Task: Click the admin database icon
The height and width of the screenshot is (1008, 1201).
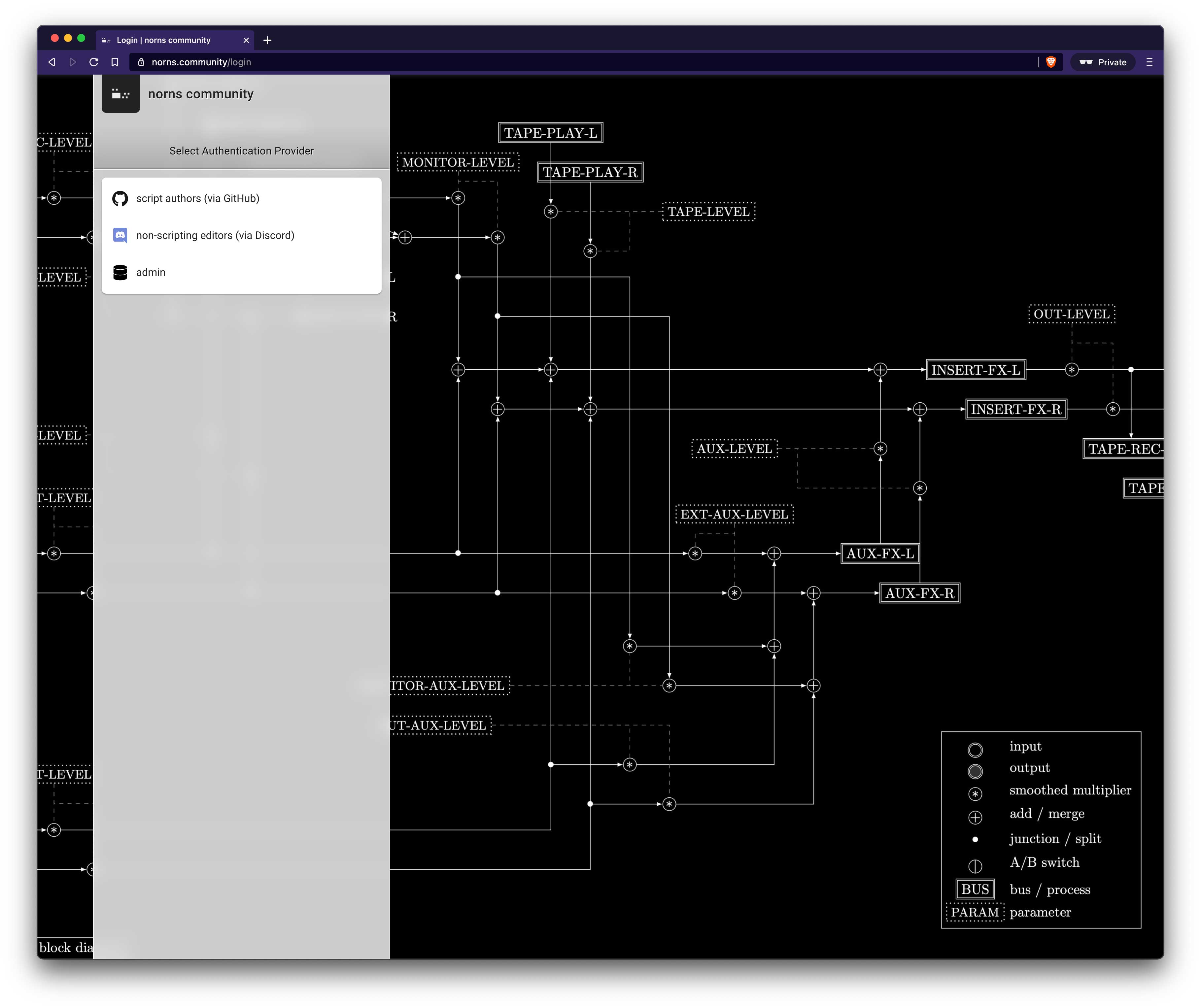Action: 120,272
